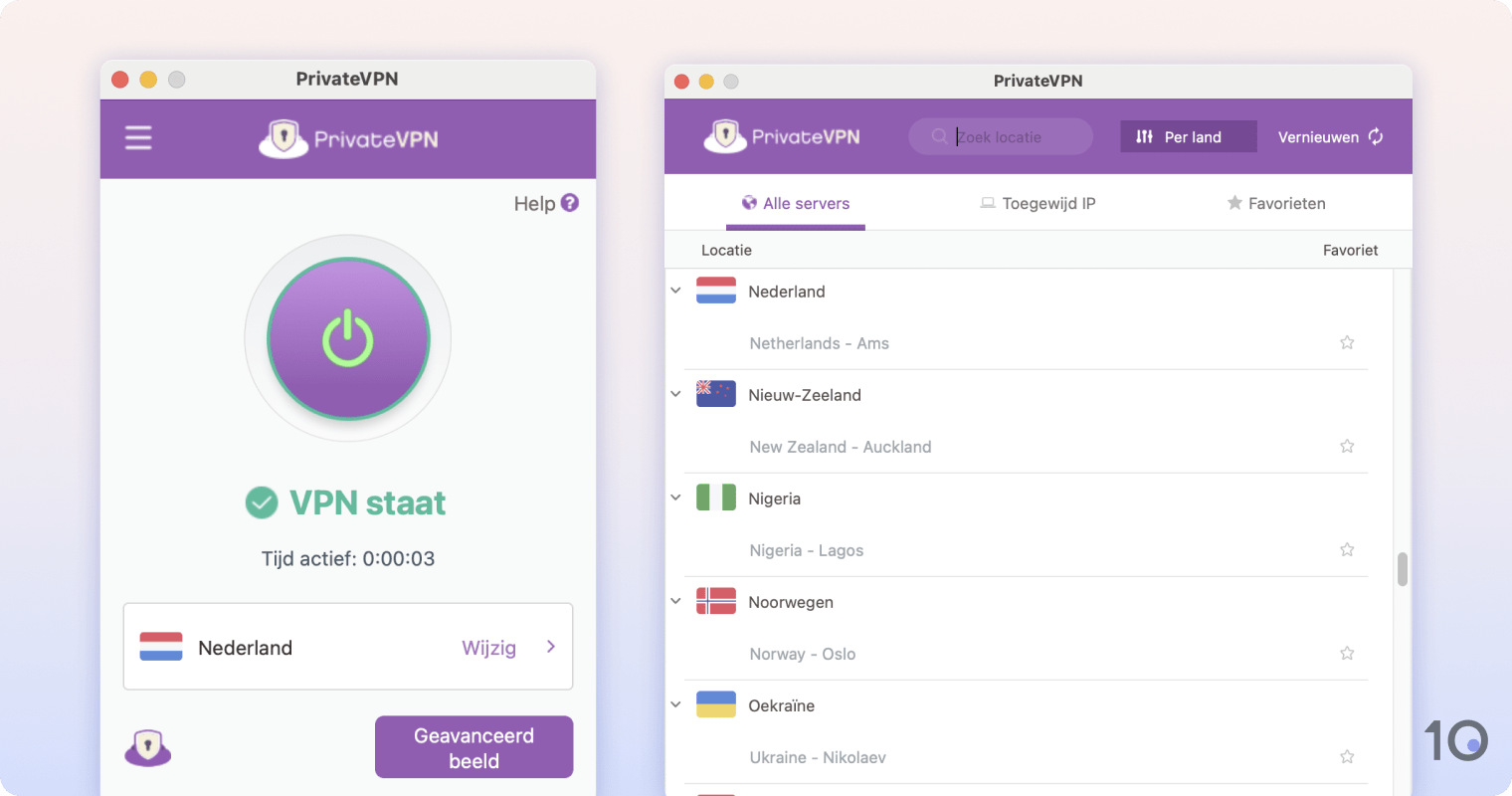
Task: Collapse the Oekraïne country group
Action: click(675, 703)
